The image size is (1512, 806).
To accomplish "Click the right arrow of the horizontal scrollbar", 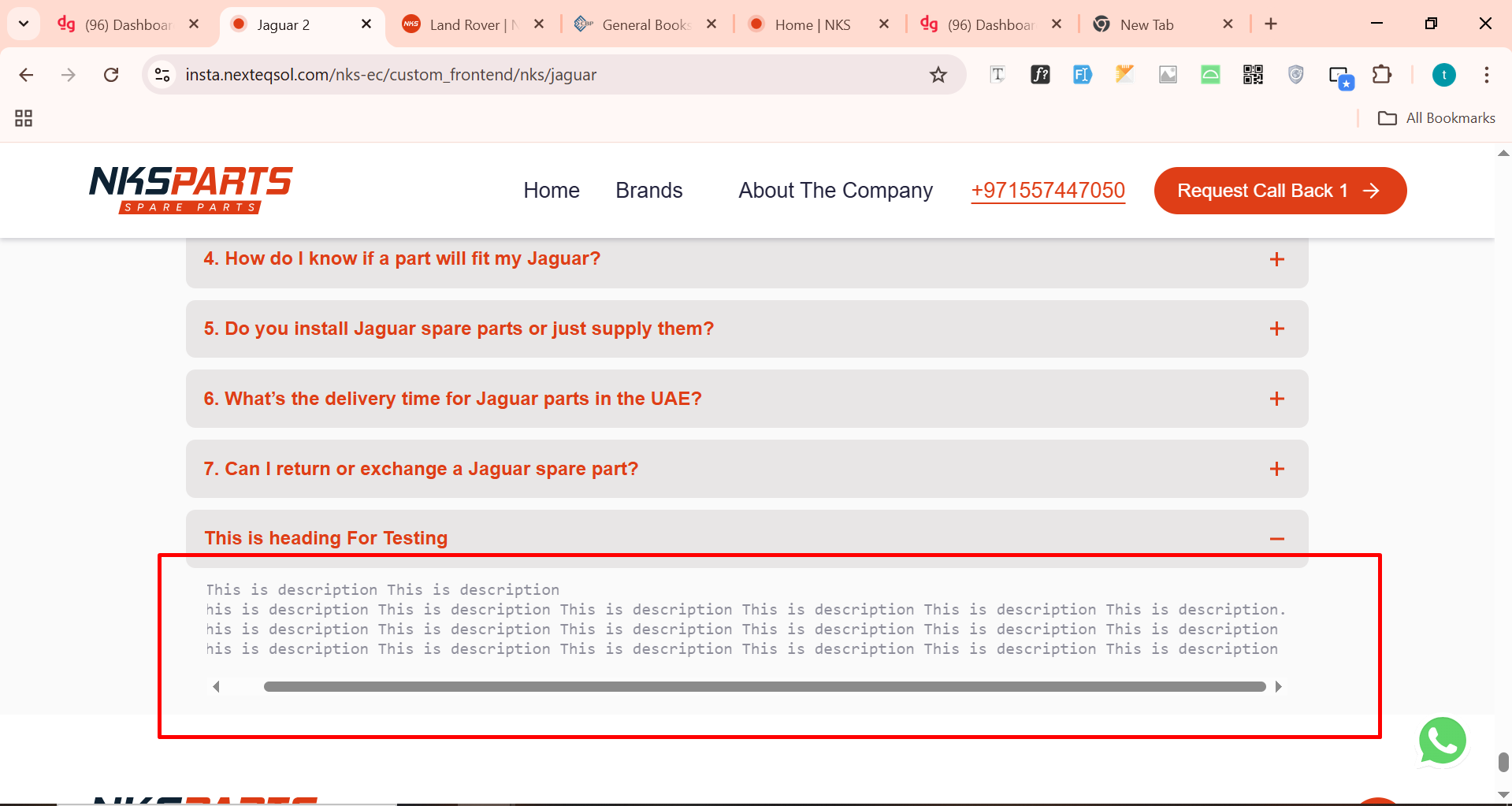I will (1278, 687).
